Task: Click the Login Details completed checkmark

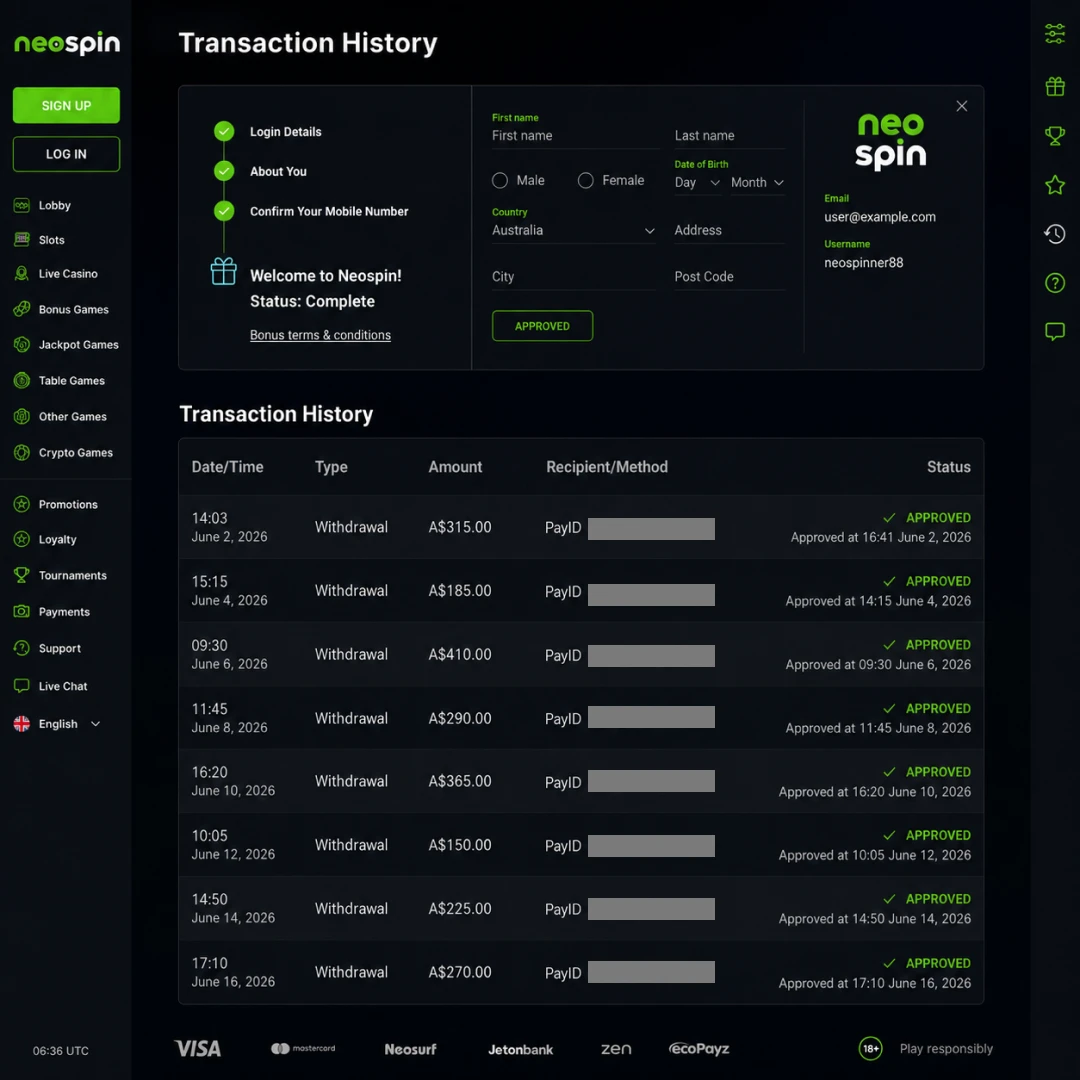Action: point(224,131)
